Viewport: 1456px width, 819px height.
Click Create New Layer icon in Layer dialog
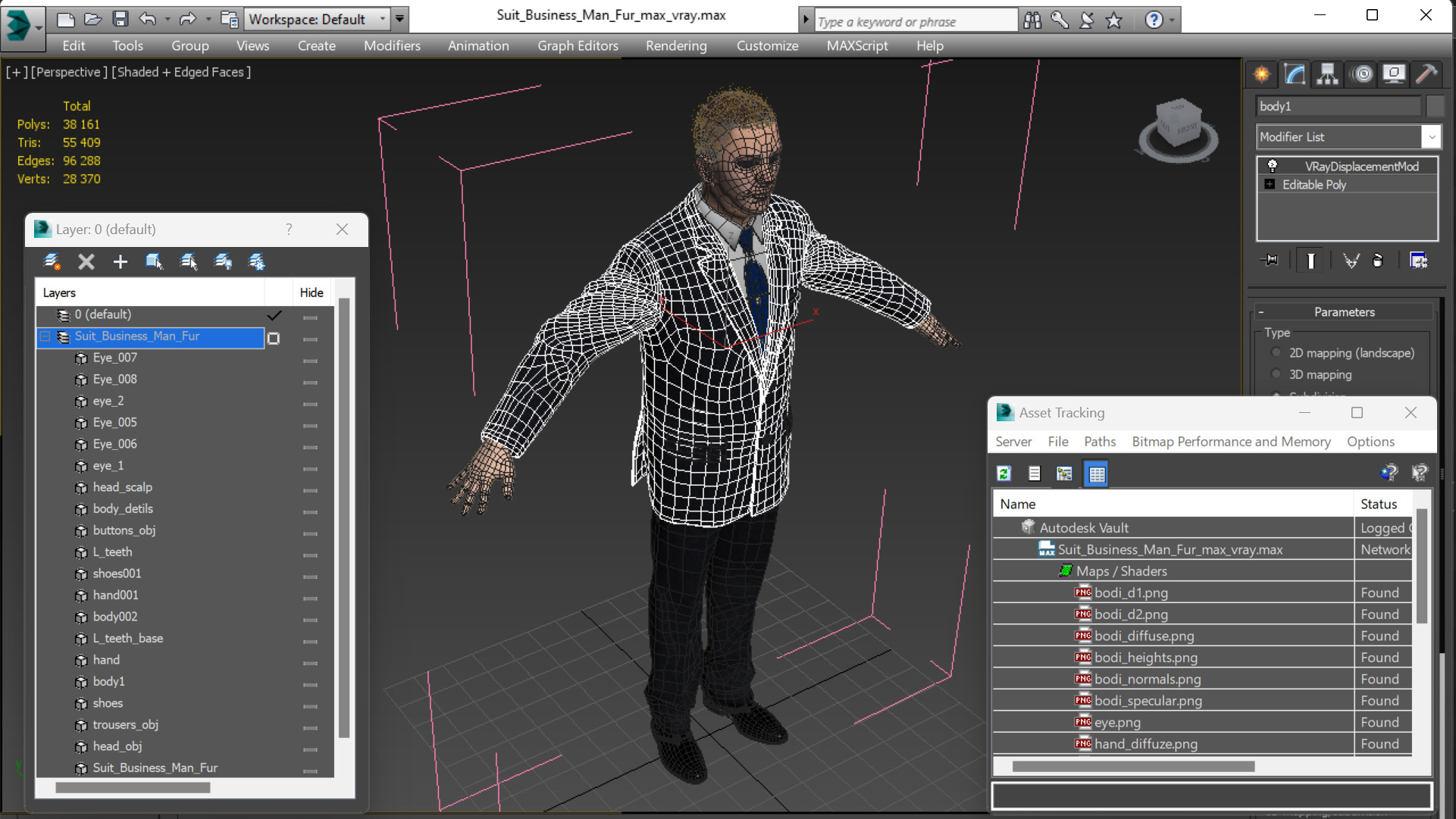click(x=52, y=261)
